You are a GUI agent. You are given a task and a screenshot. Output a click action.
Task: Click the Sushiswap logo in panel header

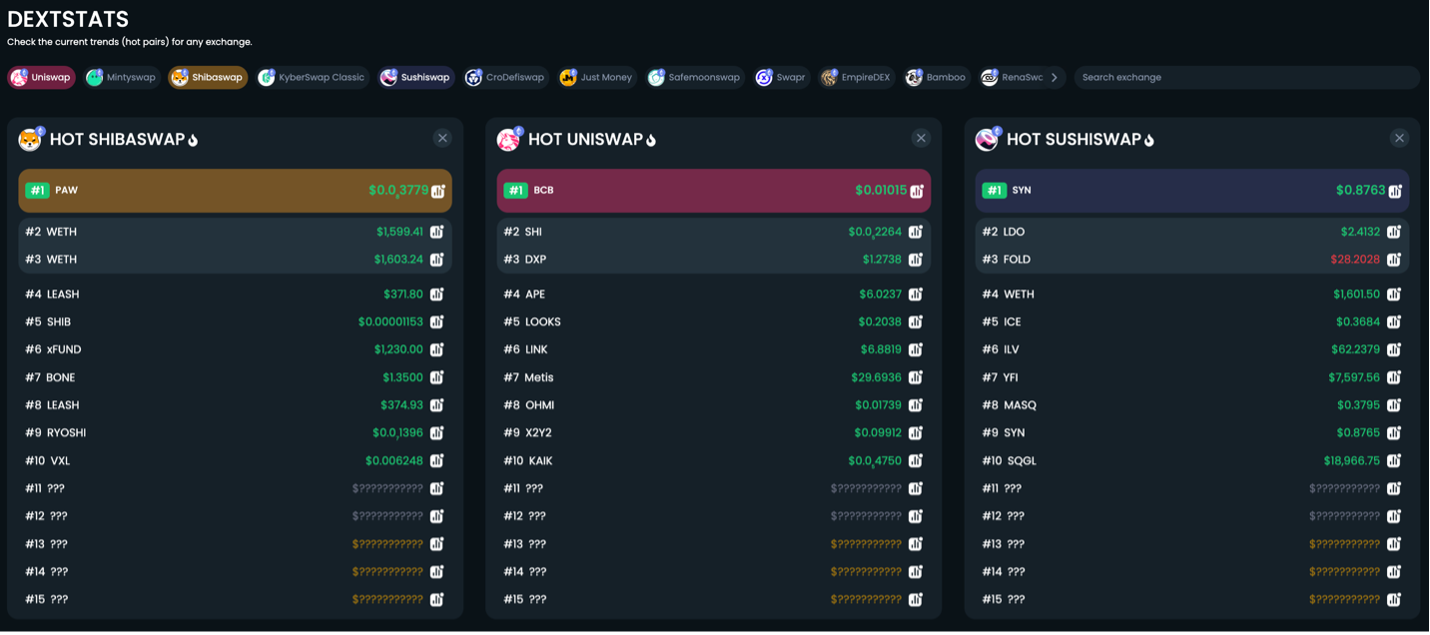(x=988, y=139)
